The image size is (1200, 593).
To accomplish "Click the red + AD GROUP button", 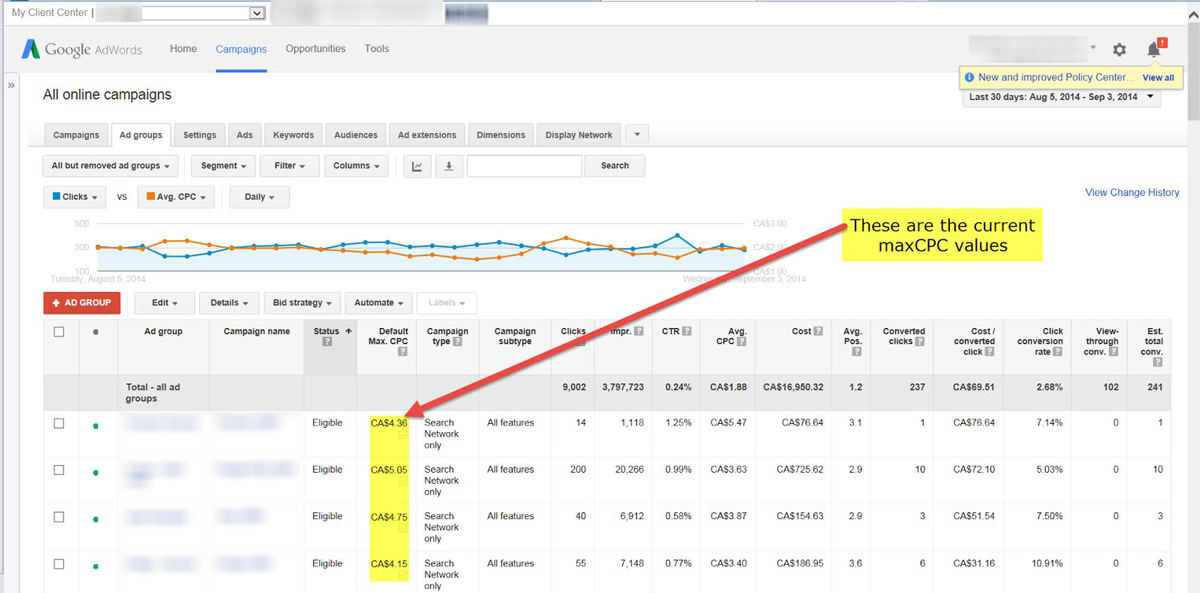I will click(82, 302).
